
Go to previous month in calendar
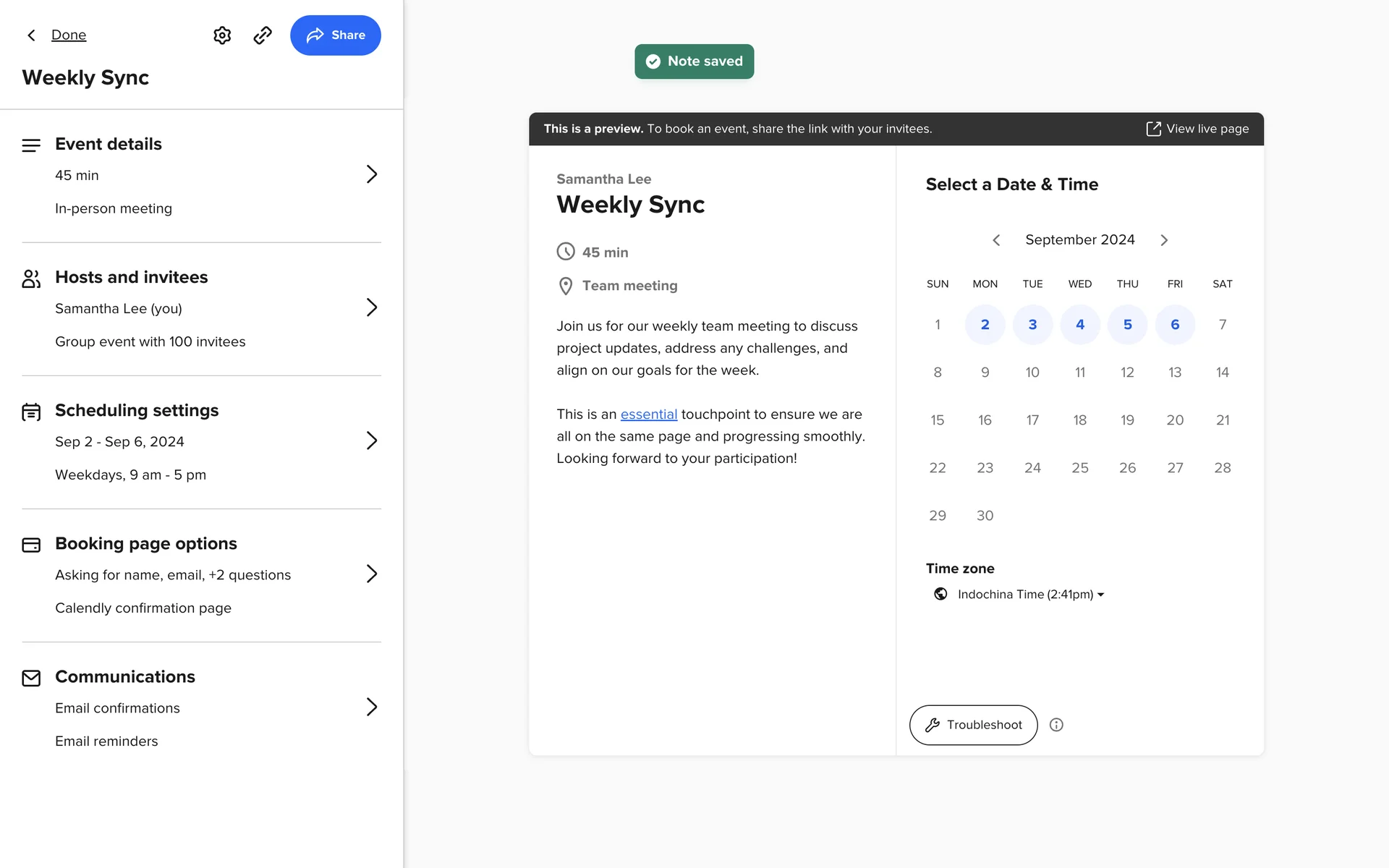pos(996,240)
